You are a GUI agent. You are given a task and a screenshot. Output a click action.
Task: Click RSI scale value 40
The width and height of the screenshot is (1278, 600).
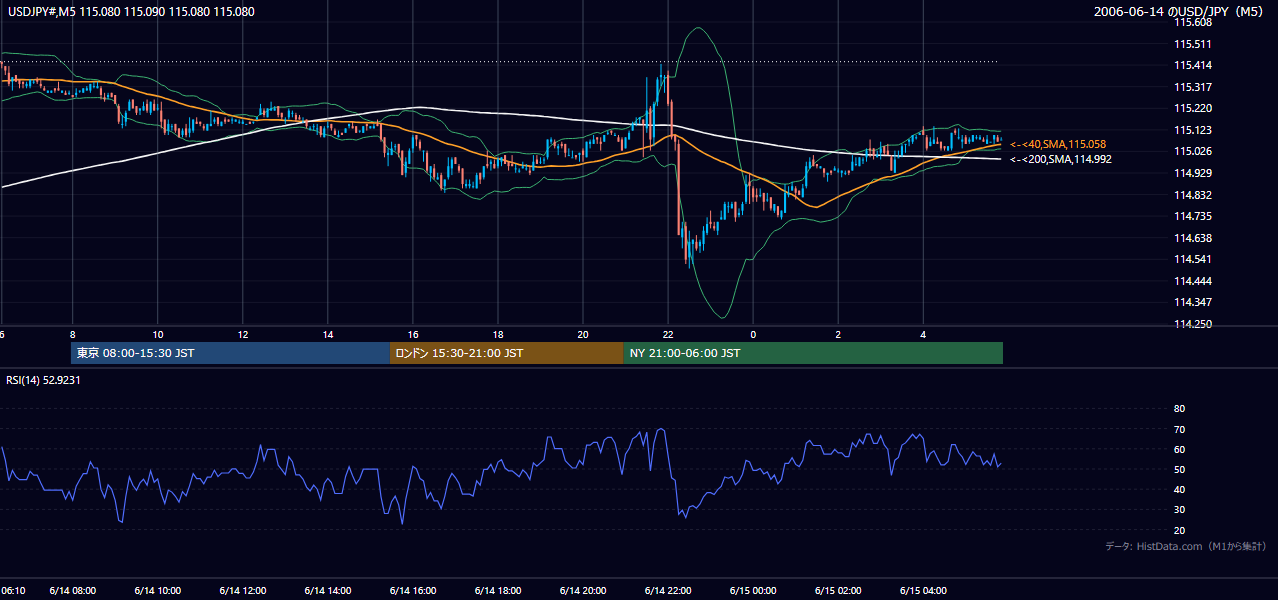click(x=1180, y=489)
